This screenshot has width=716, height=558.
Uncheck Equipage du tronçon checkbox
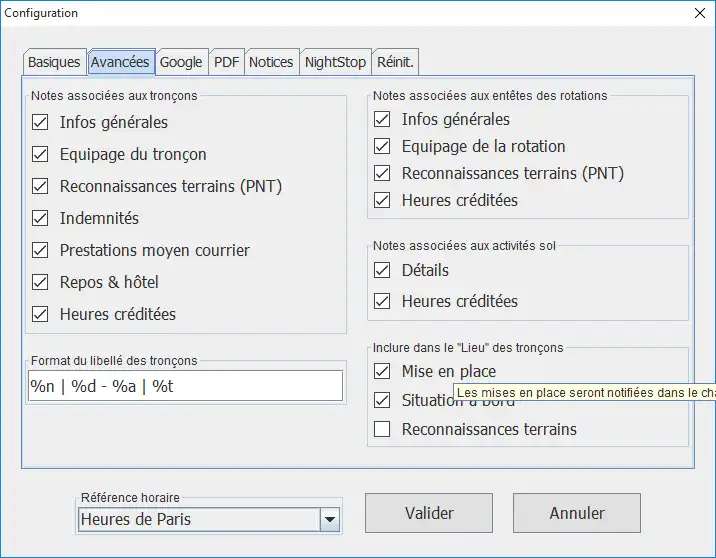point(41,154)
